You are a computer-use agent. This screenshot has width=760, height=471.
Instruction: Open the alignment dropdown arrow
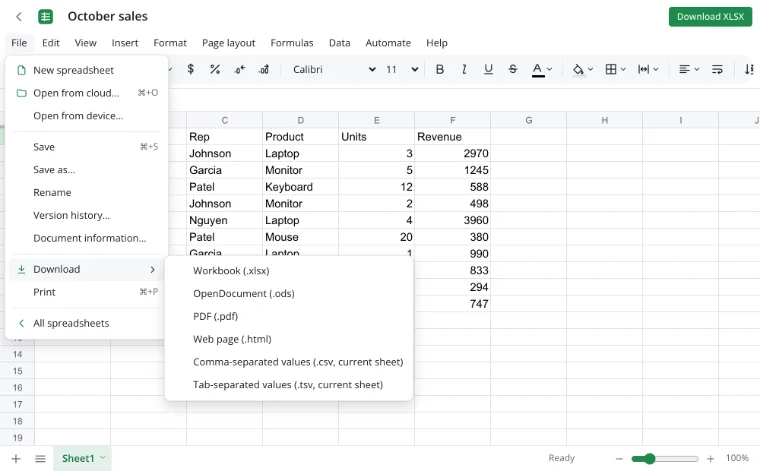tap(697, 69)
